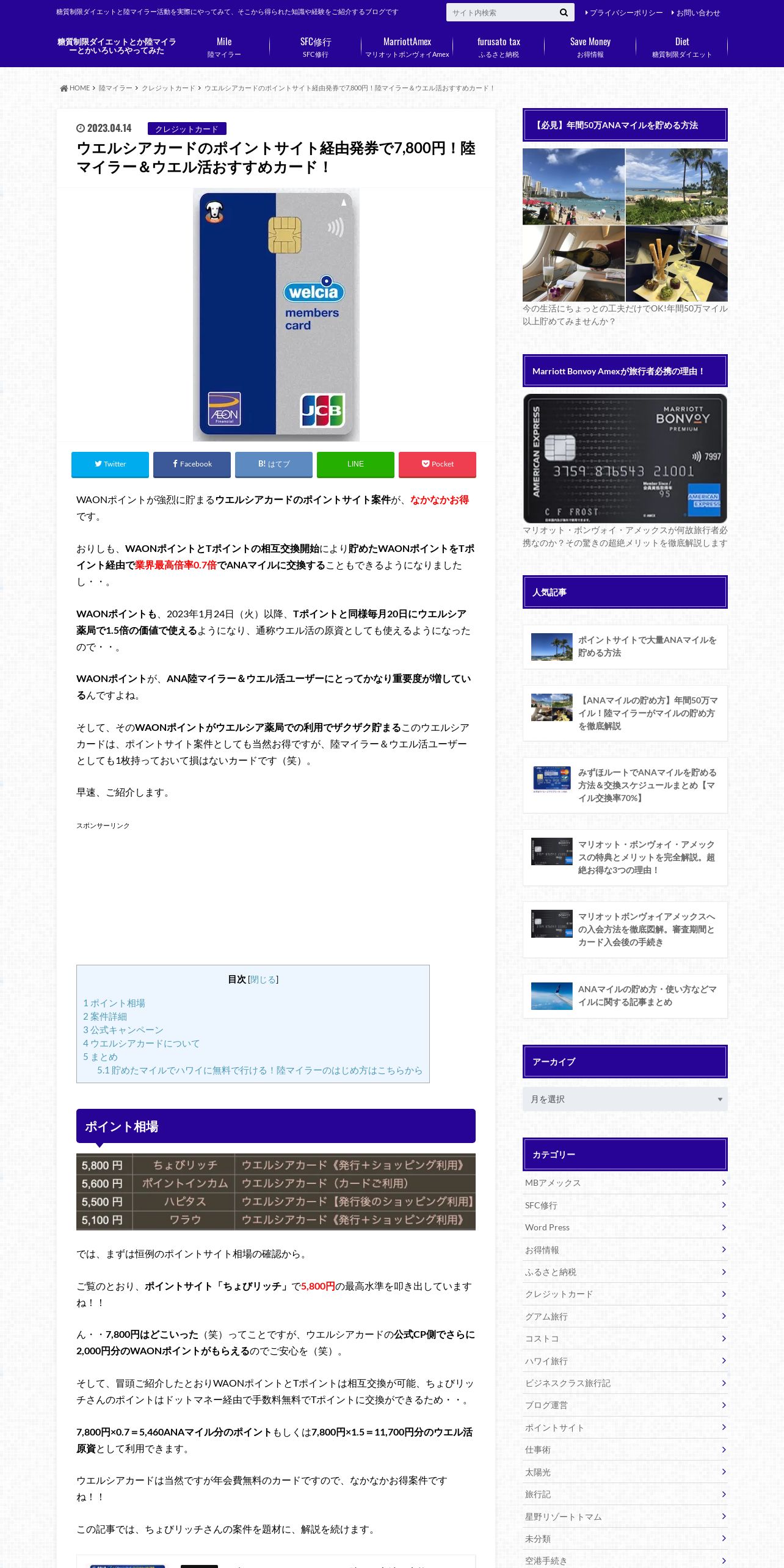This screenshot has height=1568, width=784.
Task: Click the site title logo text
Action: coord(117,46)
